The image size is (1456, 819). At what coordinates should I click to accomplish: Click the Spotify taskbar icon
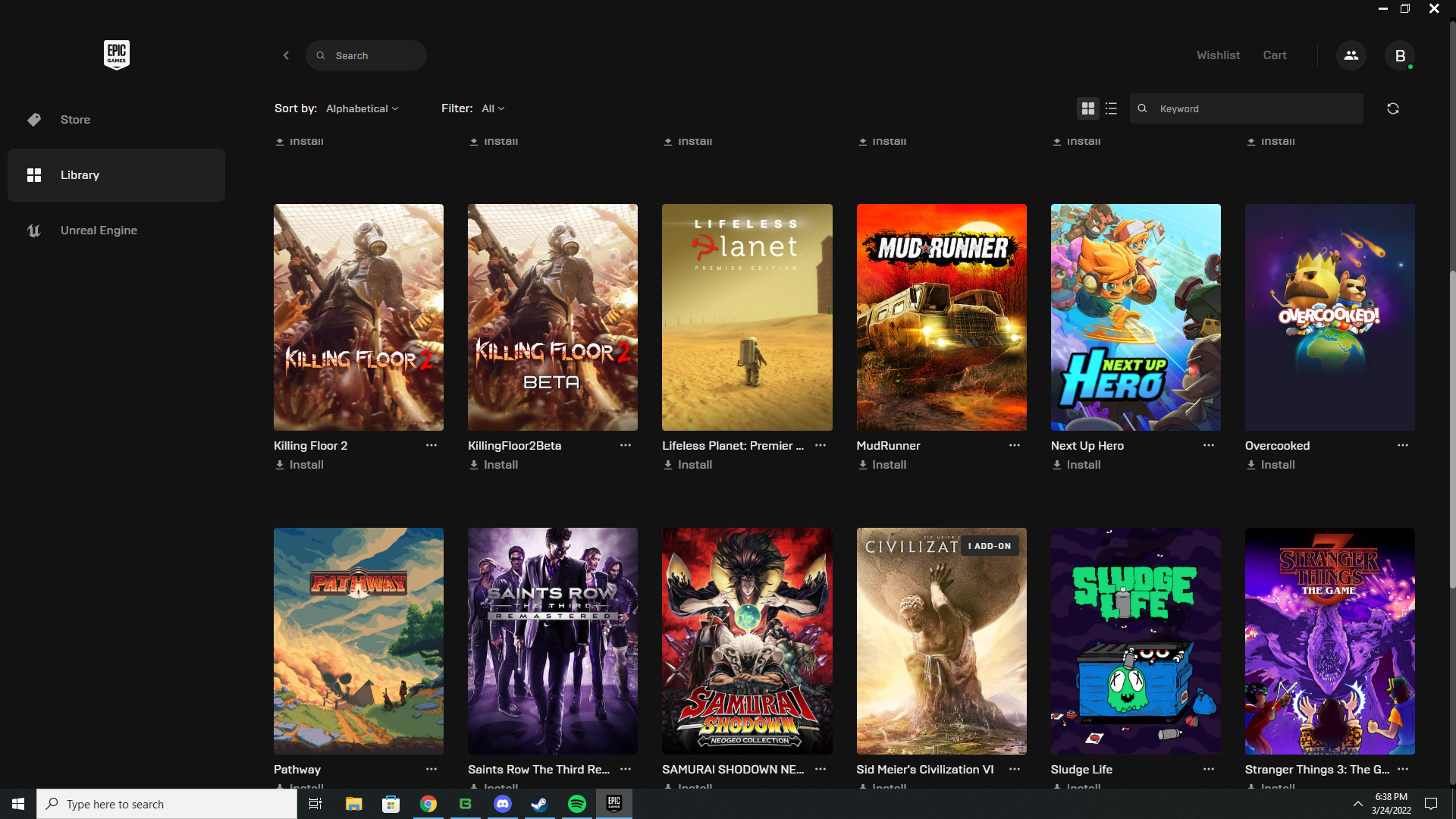(576, 803)
